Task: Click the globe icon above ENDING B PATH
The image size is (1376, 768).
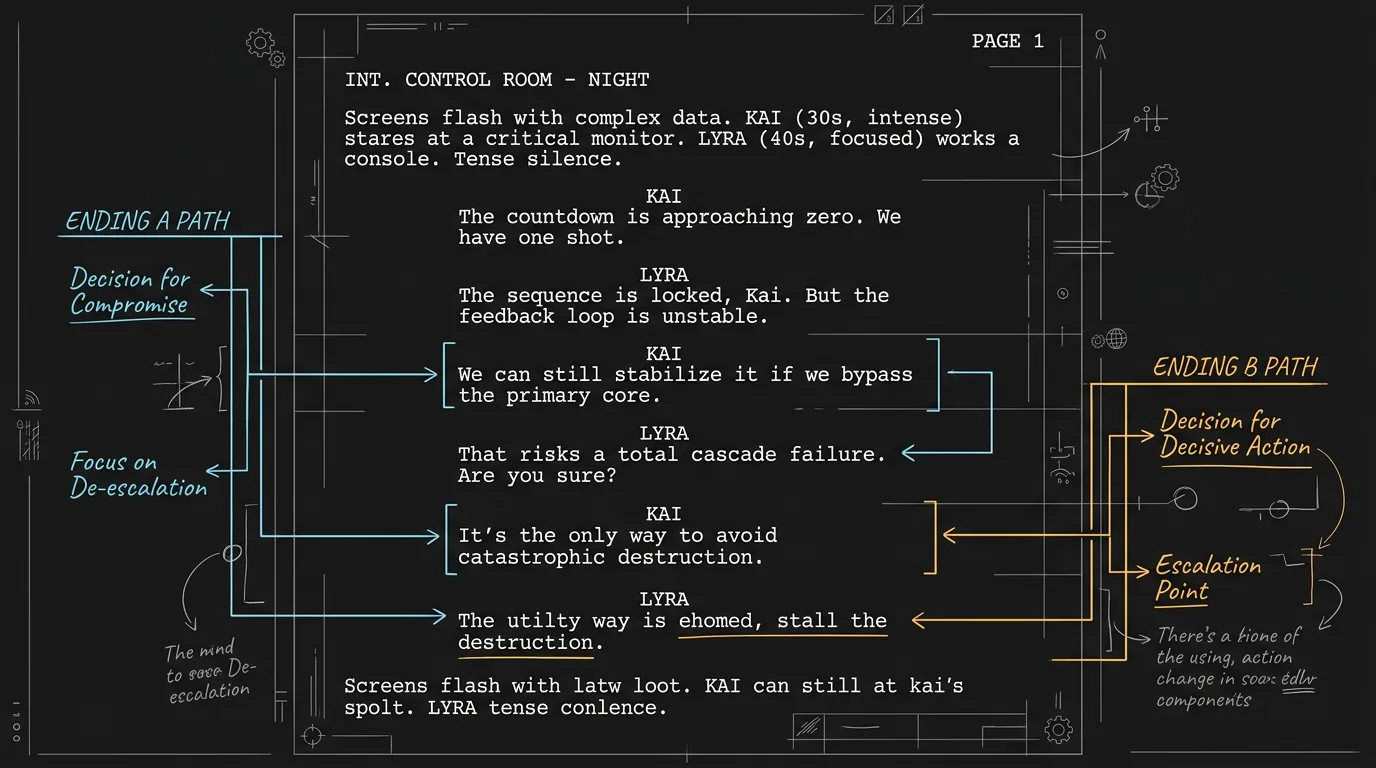Action: [1116, 339]
